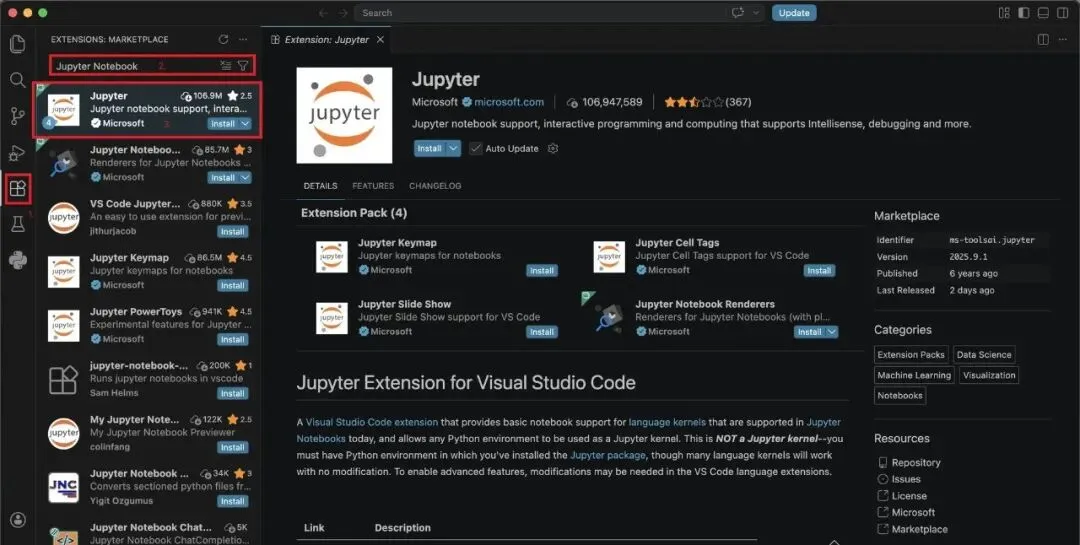The width and height of the screenshot is (1080, 545).
Task: Open the Marketplace resource link
Action: [919, 529]
